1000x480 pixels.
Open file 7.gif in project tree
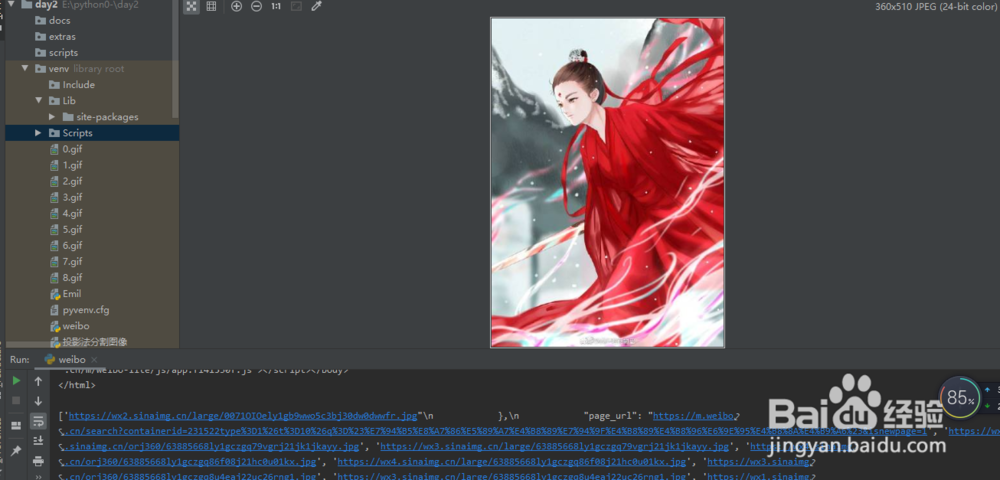[x=72, y=261]
